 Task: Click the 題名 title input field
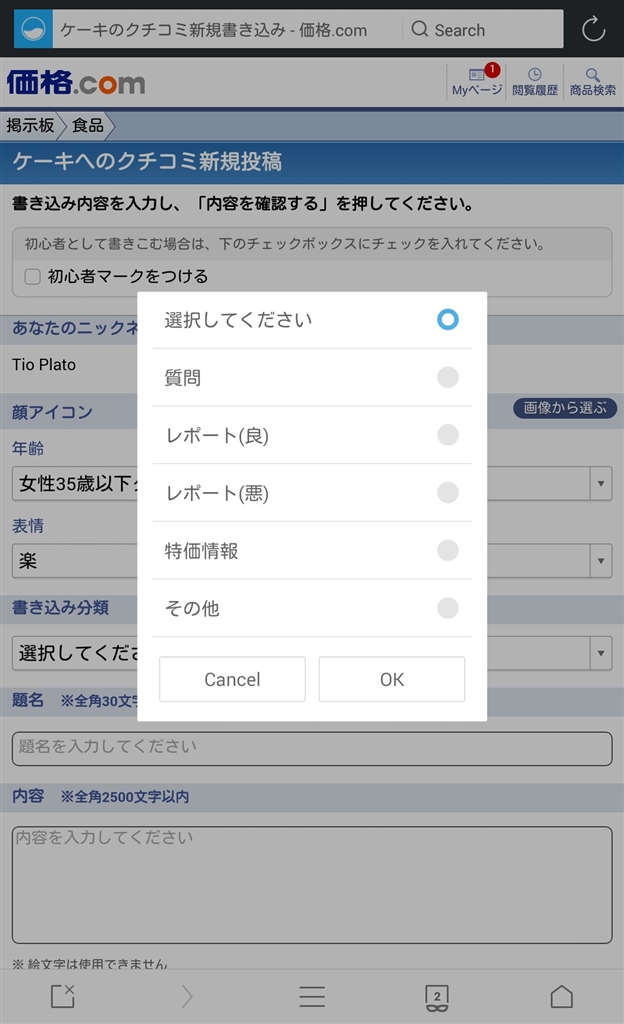pos(312,748)
